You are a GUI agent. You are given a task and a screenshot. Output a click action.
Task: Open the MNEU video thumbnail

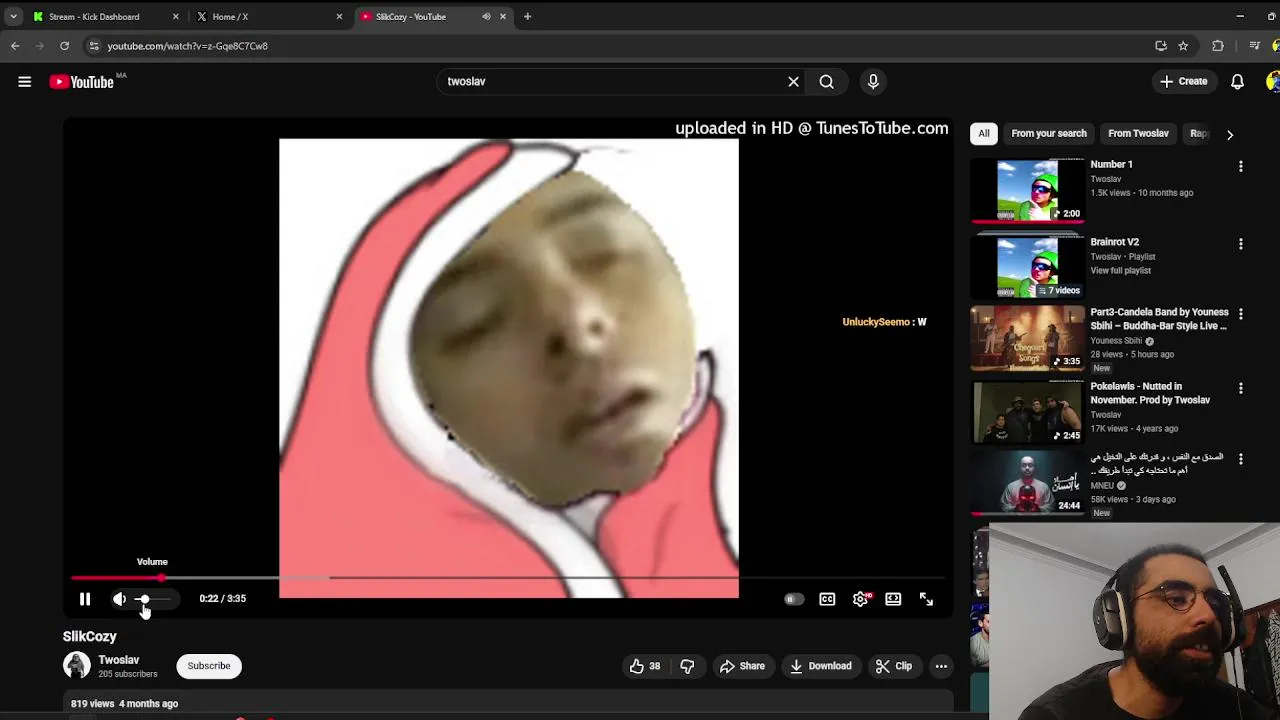tap(1027, 482)
